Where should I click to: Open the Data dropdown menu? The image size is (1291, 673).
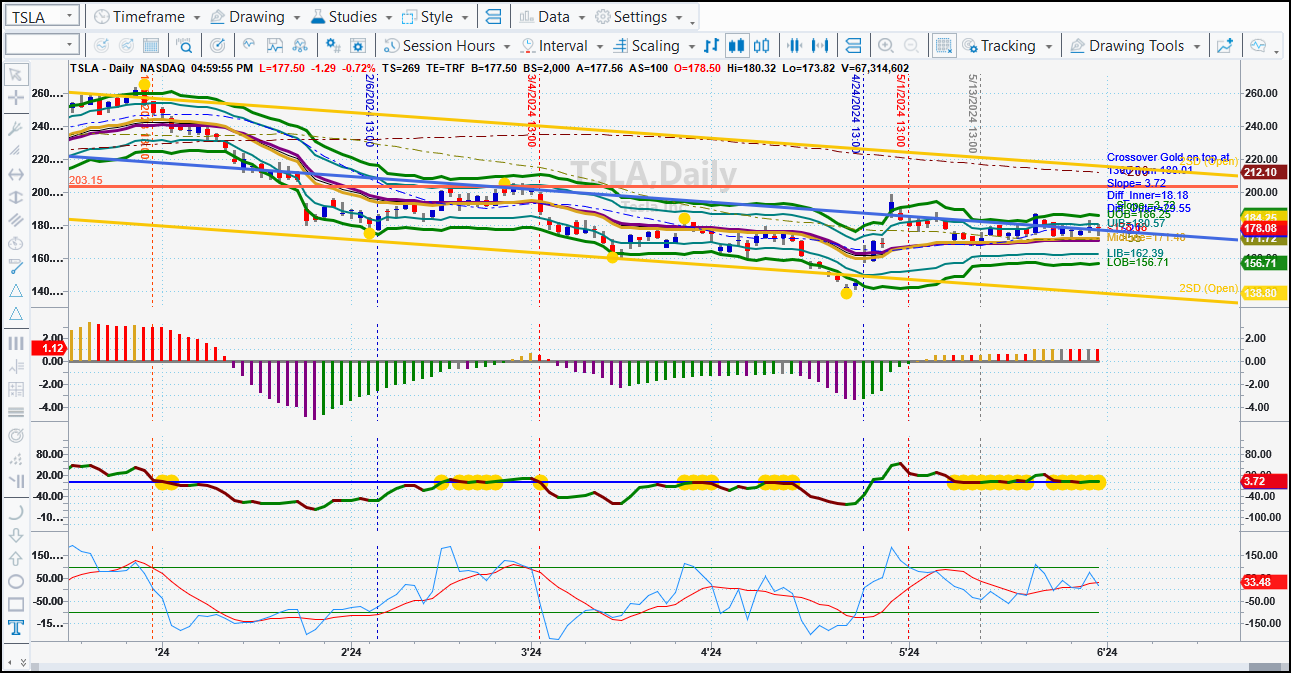point(553,17)
